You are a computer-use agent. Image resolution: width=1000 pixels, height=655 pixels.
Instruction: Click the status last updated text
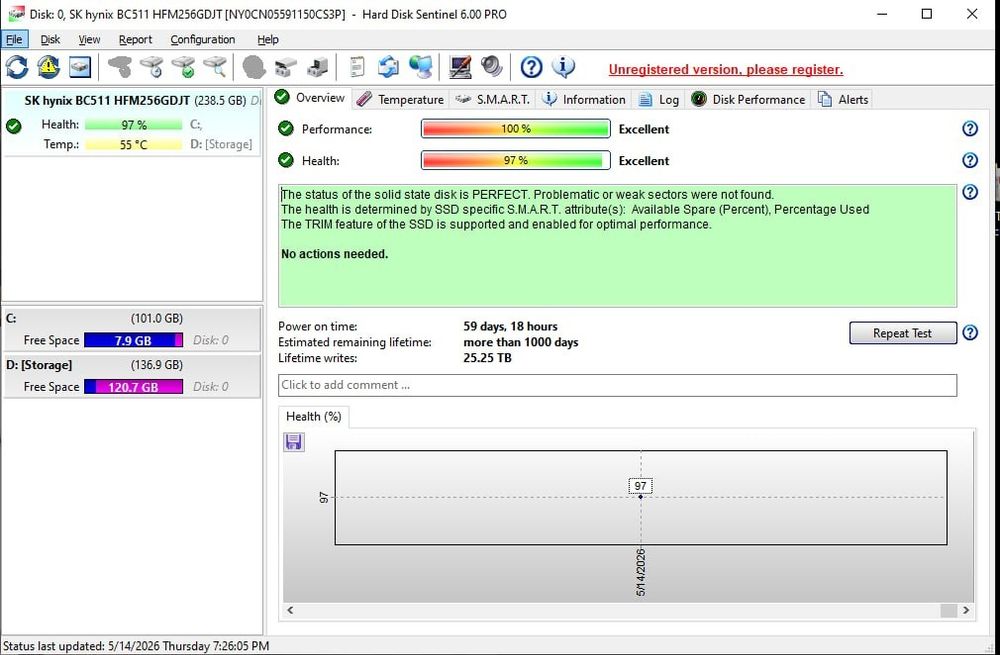pos(136,646)
